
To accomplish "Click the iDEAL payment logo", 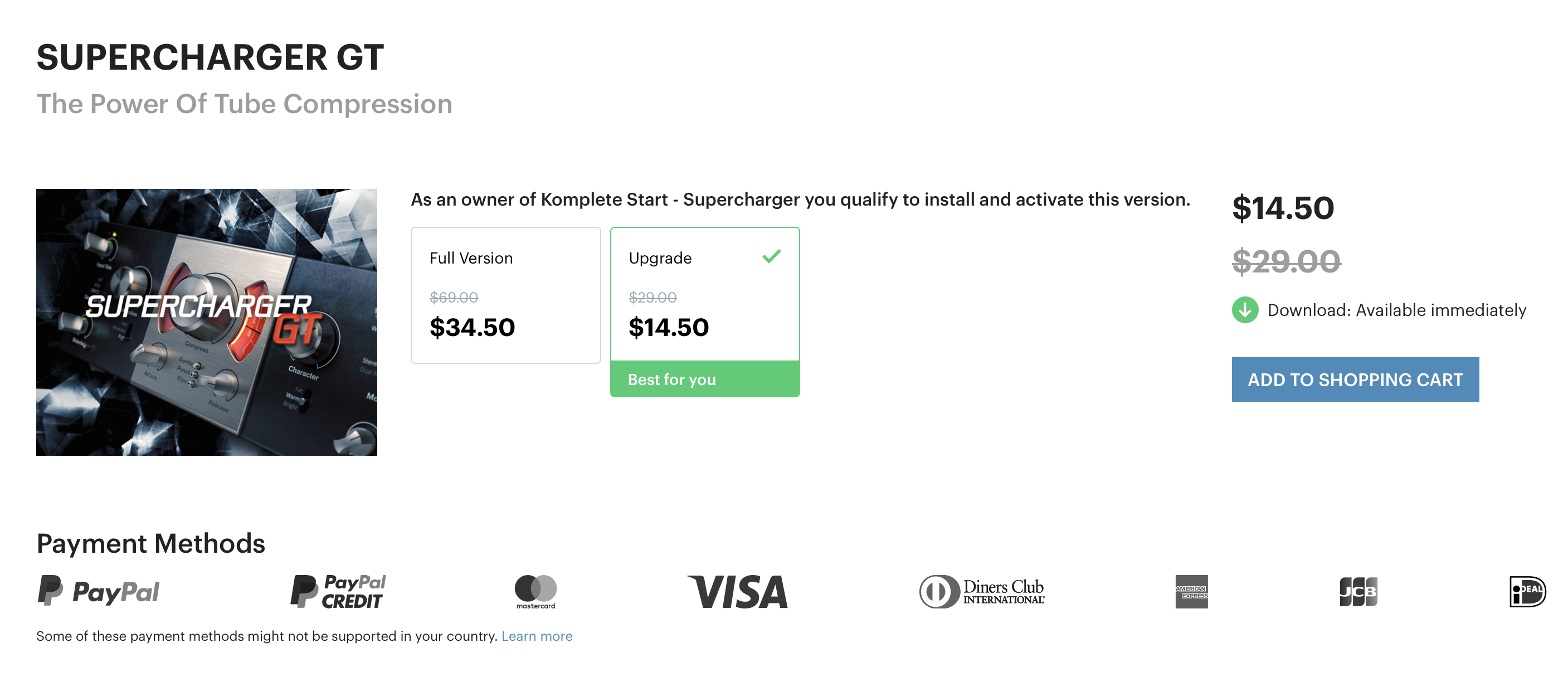I will coord(1527,591).
